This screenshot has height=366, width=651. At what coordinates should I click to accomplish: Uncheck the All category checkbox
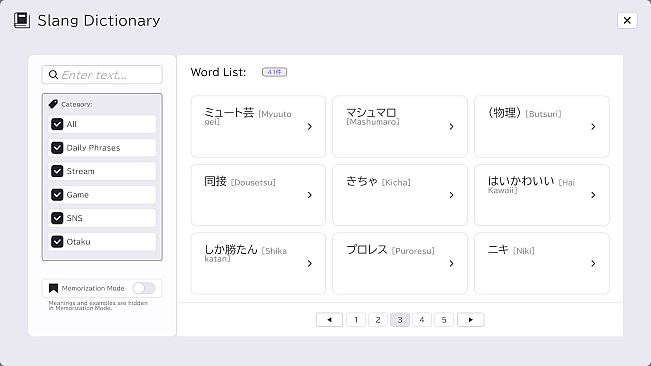pos(57,124)
